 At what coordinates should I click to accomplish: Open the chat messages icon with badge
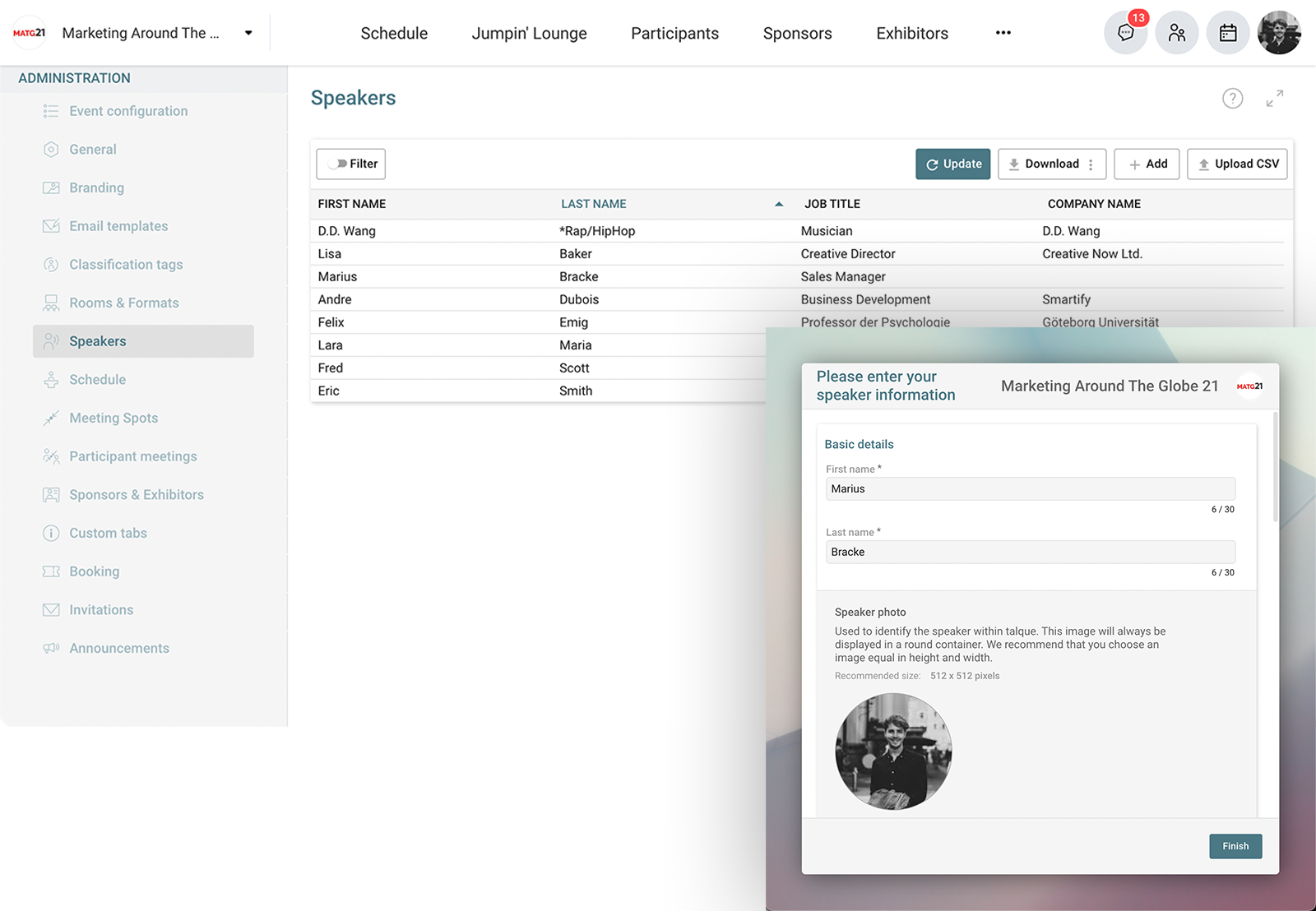tap(1125, 33)
